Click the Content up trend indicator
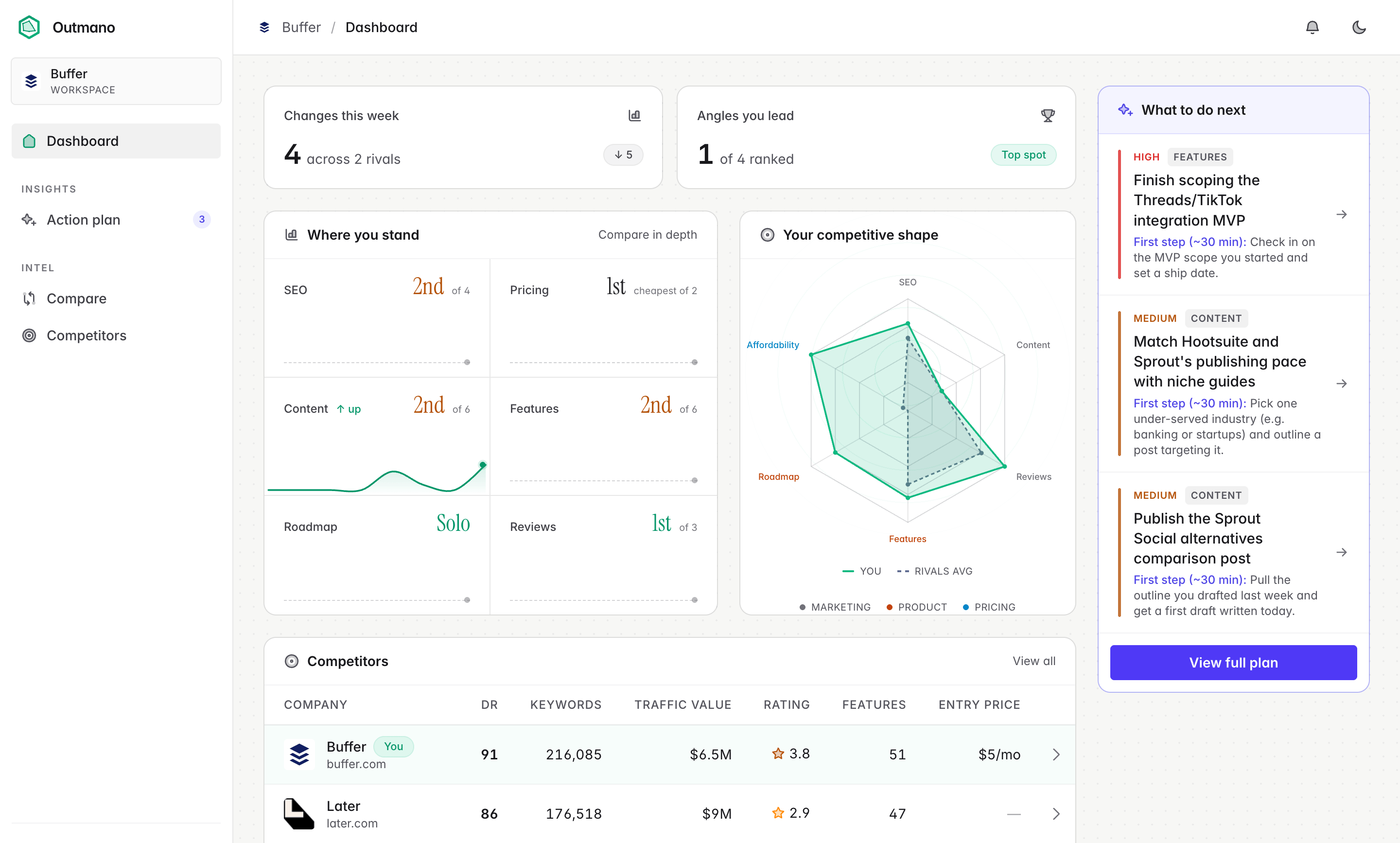Screen dimensions: 1400x843 pyautogui.click(x=349, y=409)
